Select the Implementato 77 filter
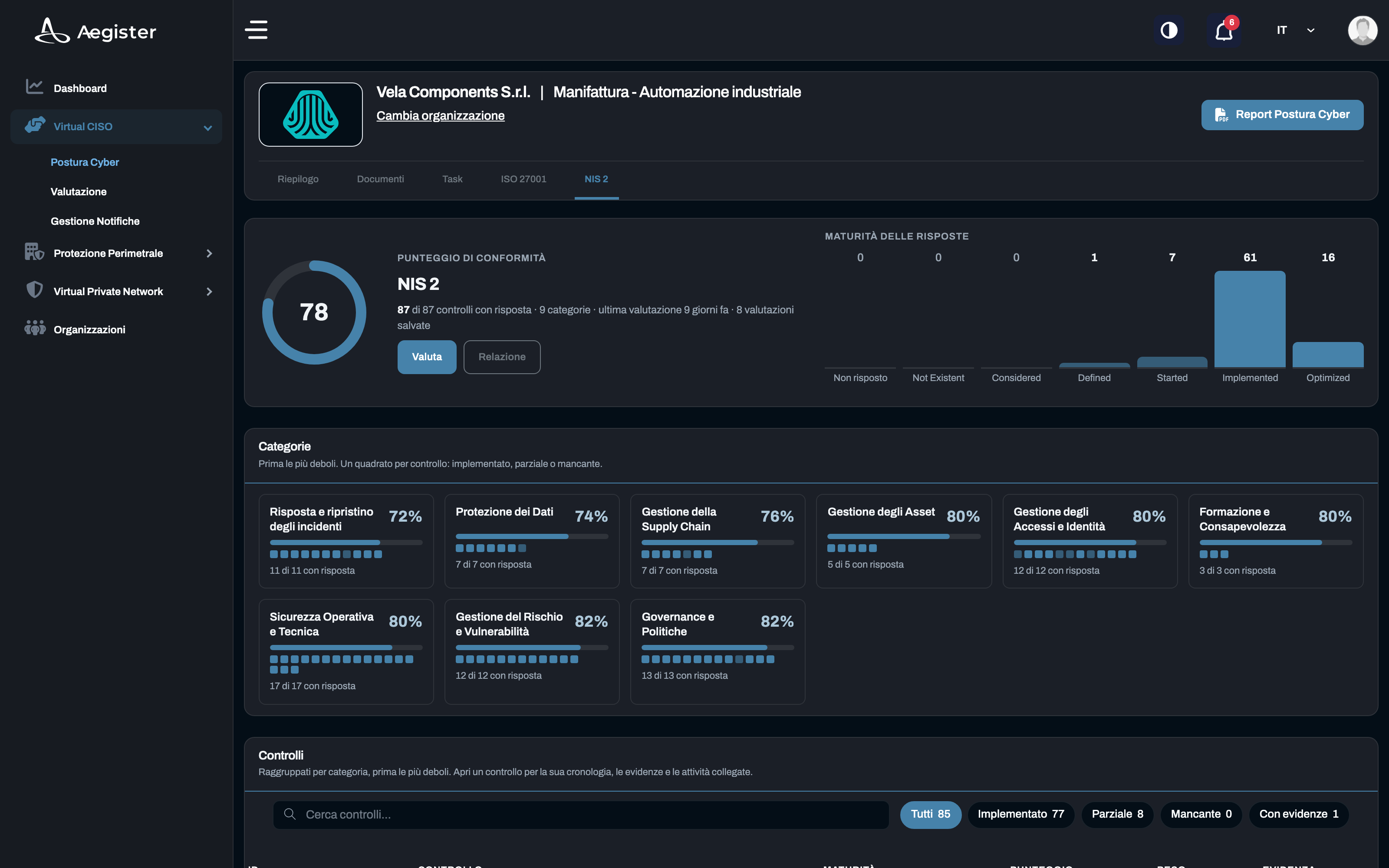This screenshot has width=1389, height=868. click(1020, 815)
